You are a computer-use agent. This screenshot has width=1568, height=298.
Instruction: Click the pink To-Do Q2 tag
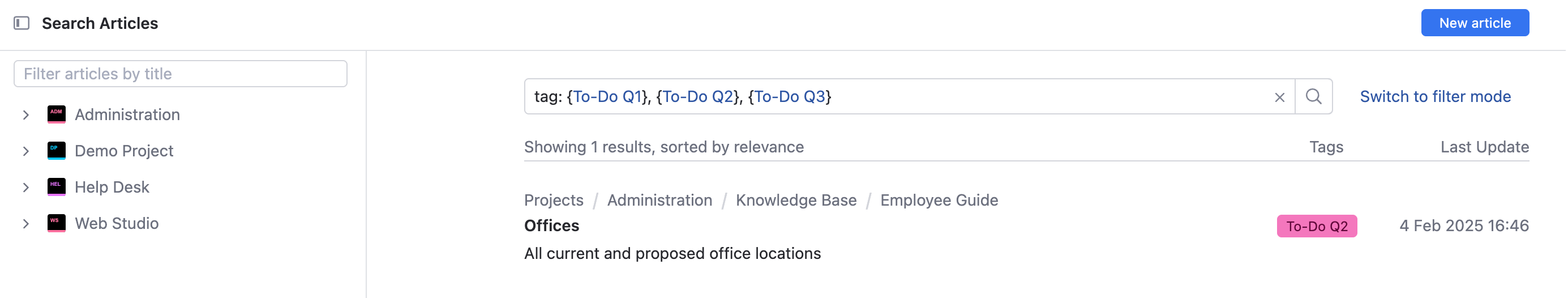pyautogui.click(x=1316, y=226)
